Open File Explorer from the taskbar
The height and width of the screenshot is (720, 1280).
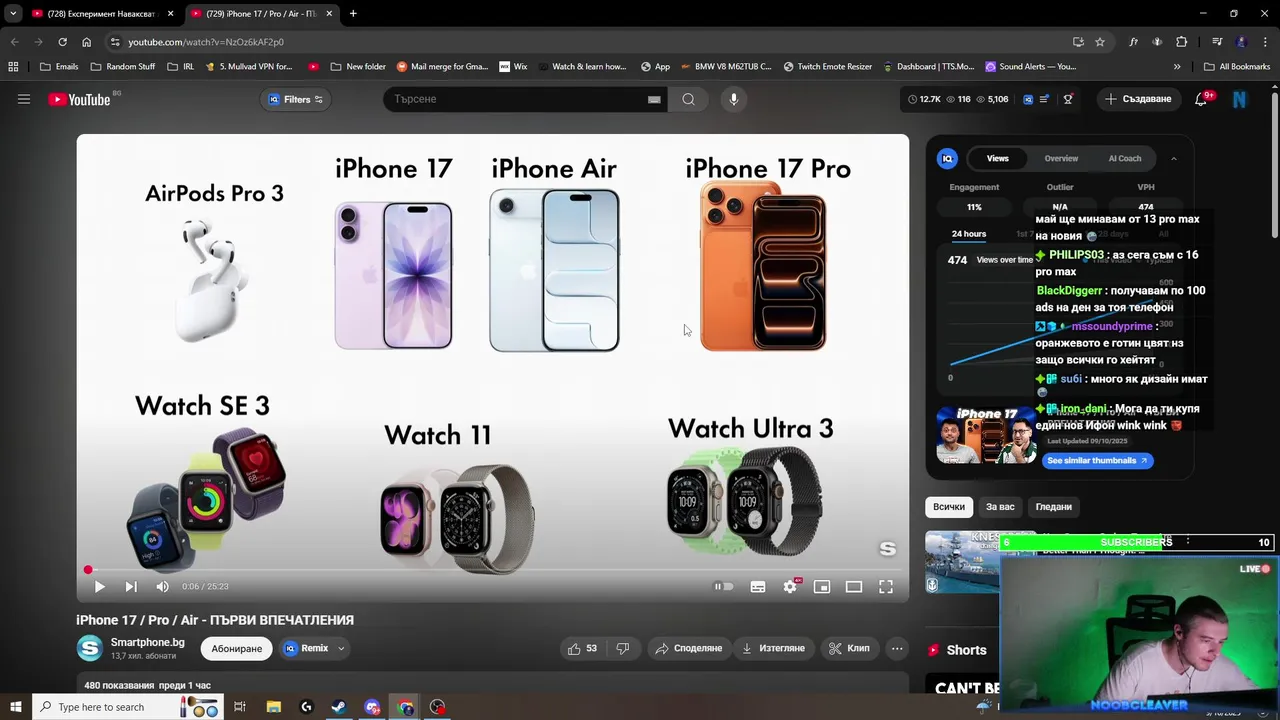click(273, 707)
